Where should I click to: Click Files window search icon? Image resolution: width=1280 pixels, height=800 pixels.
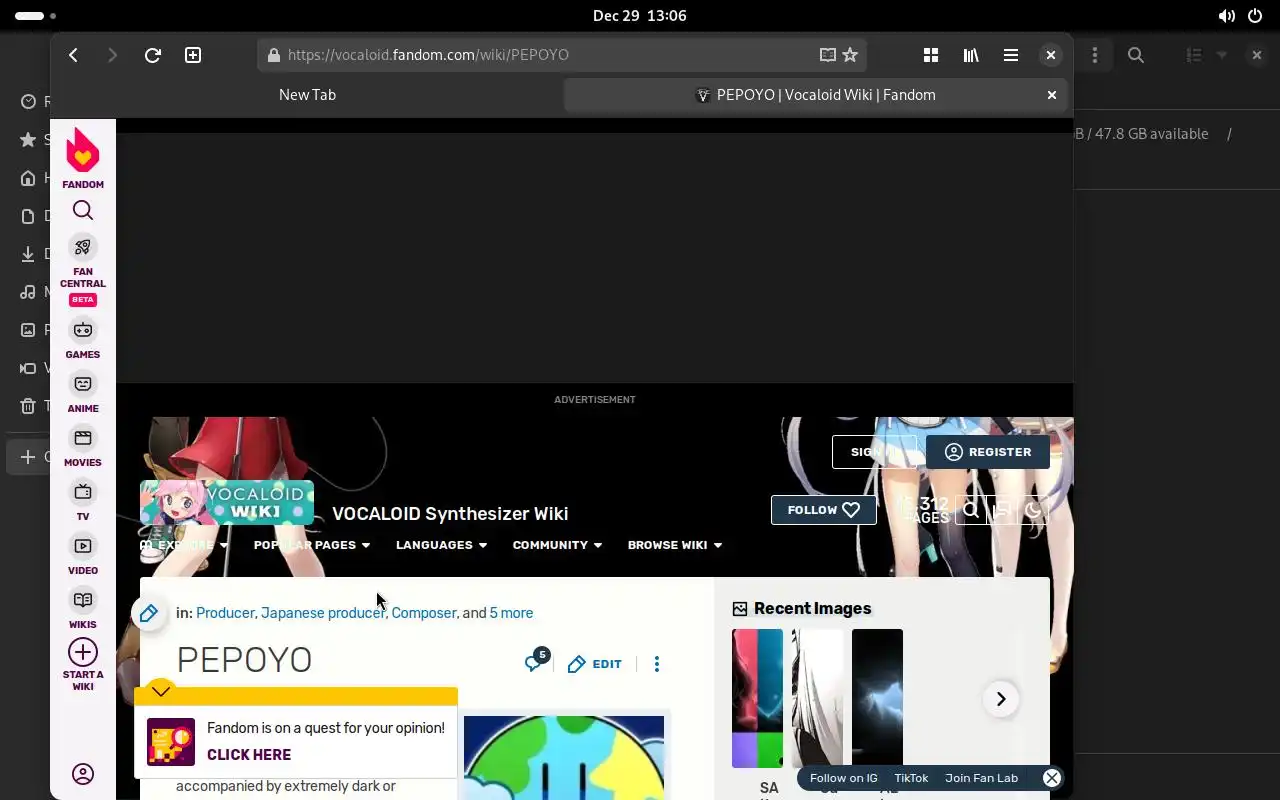click(1136, 55)
